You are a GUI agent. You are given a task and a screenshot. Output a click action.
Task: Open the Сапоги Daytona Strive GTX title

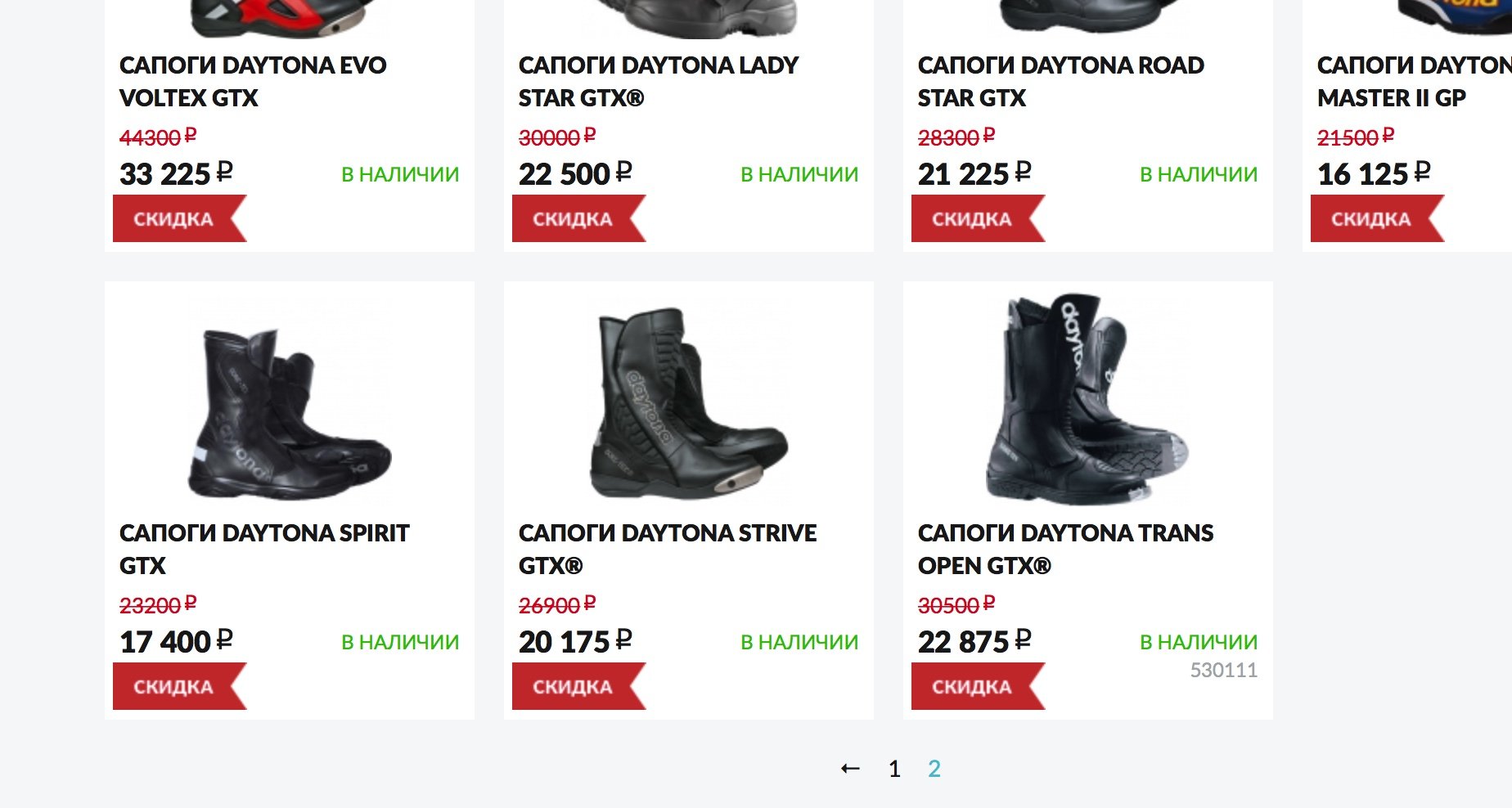click(x=667, y=549)
